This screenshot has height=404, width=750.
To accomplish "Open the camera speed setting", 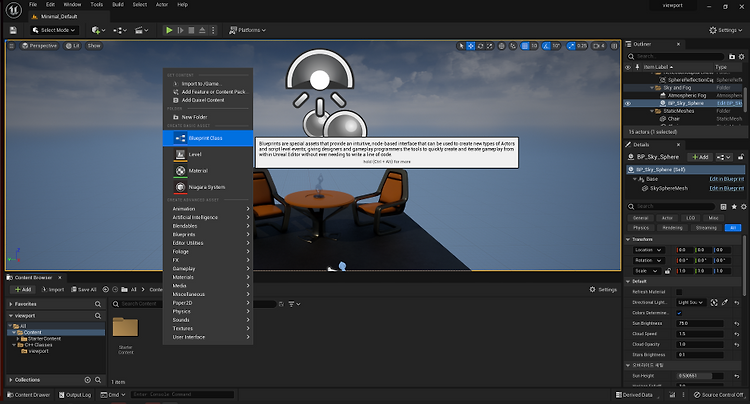I will pyautogui.click(x=599, y=46).
